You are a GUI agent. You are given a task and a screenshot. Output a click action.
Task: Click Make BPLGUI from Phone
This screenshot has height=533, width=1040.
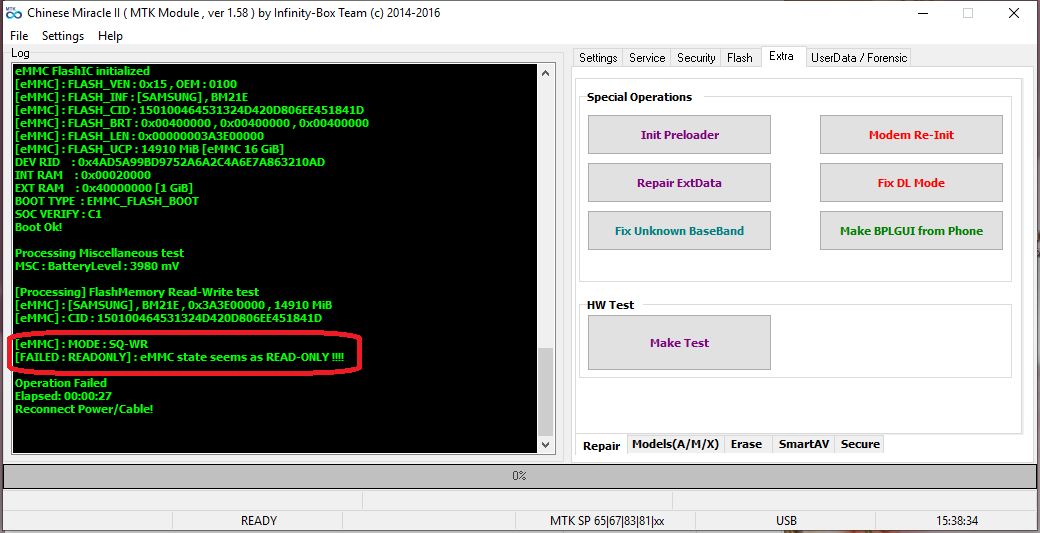911,231
